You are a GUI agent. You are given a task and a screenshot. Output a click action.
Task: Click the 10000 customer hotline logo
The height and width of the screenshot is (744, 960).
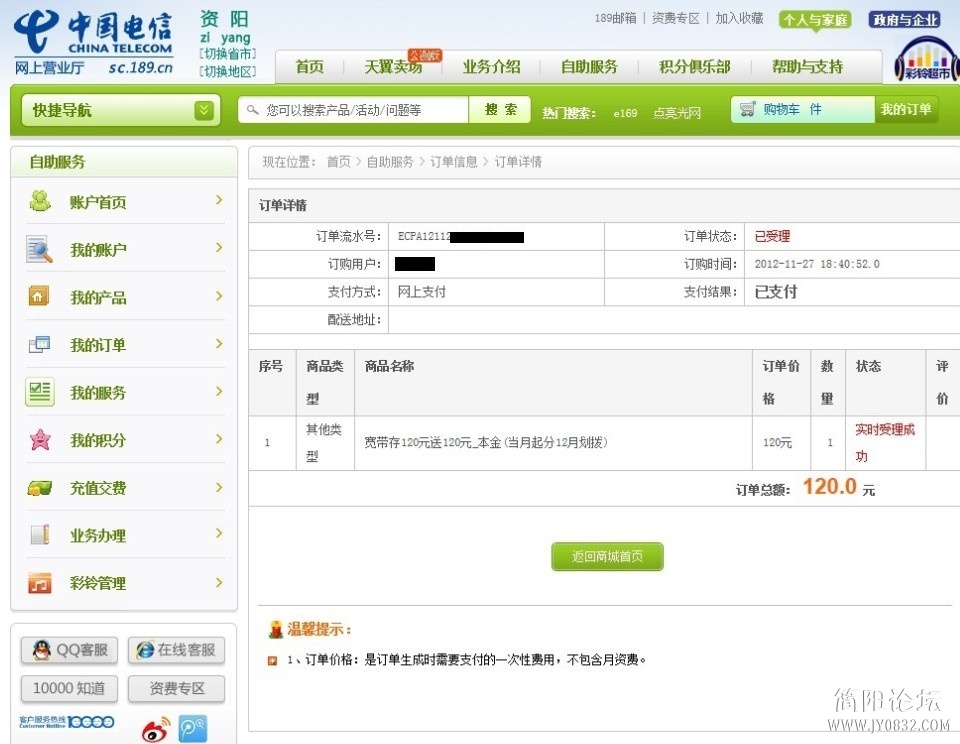point(66,722)
